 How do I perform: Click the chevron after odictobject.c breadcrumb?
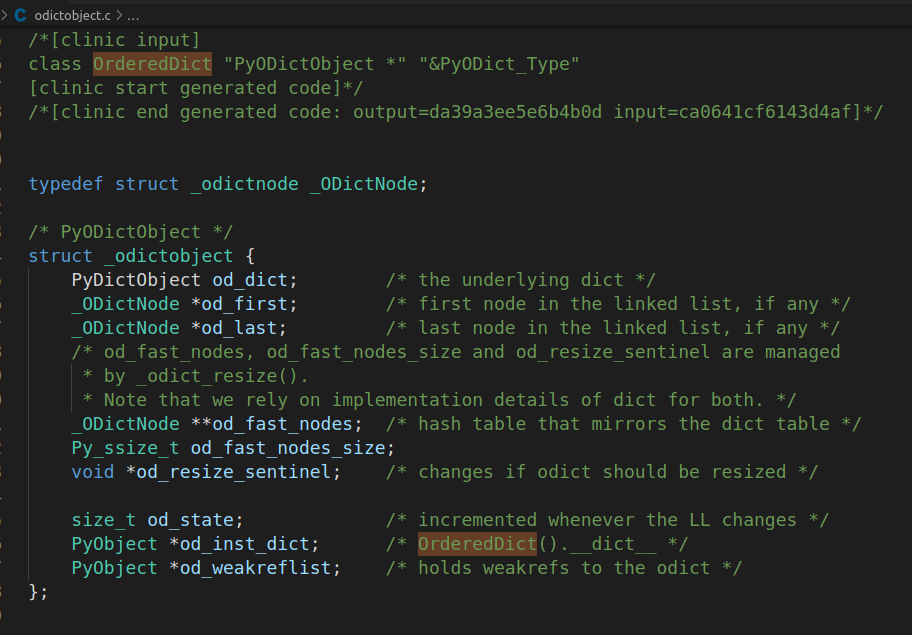click(x=119, y=16)
